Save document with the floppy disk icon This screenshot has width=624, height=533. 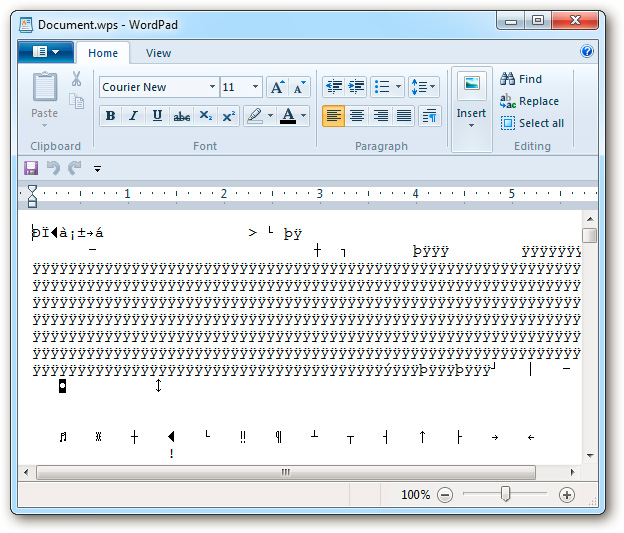pos(31,168)
